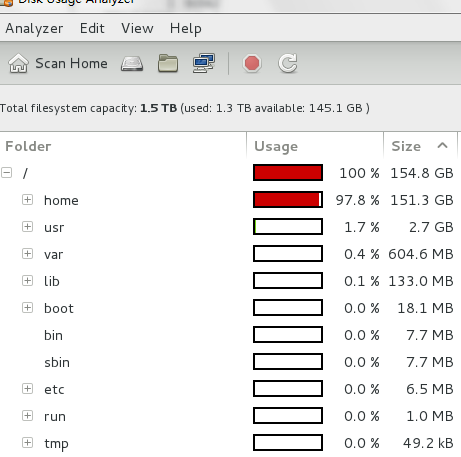Scan a folder using the folder icon
The width and height of the screenshot is (461, 457).
[168, 63]
